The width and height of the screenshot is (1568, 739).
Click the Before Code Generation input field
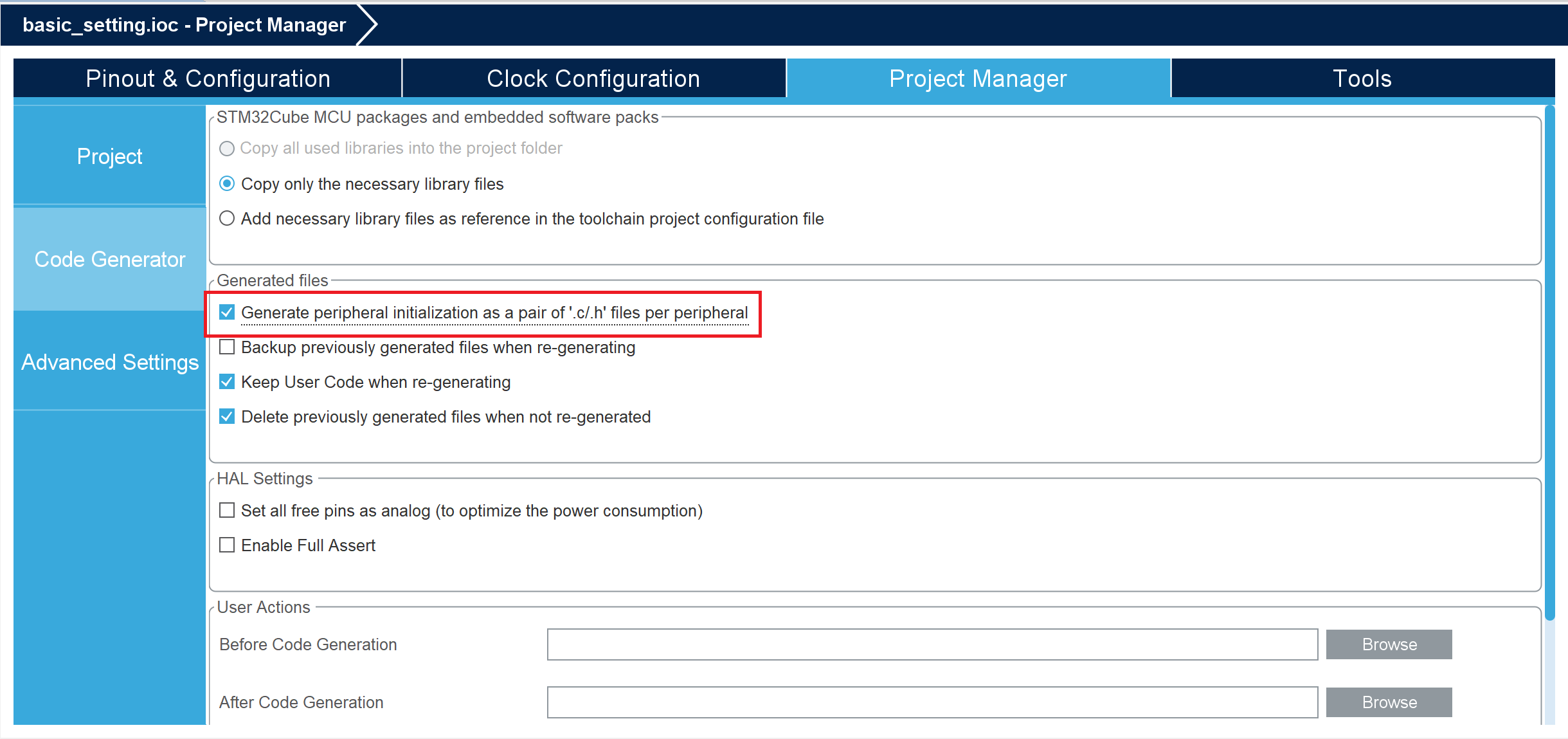pyautogui.click(x=932, y=644)
